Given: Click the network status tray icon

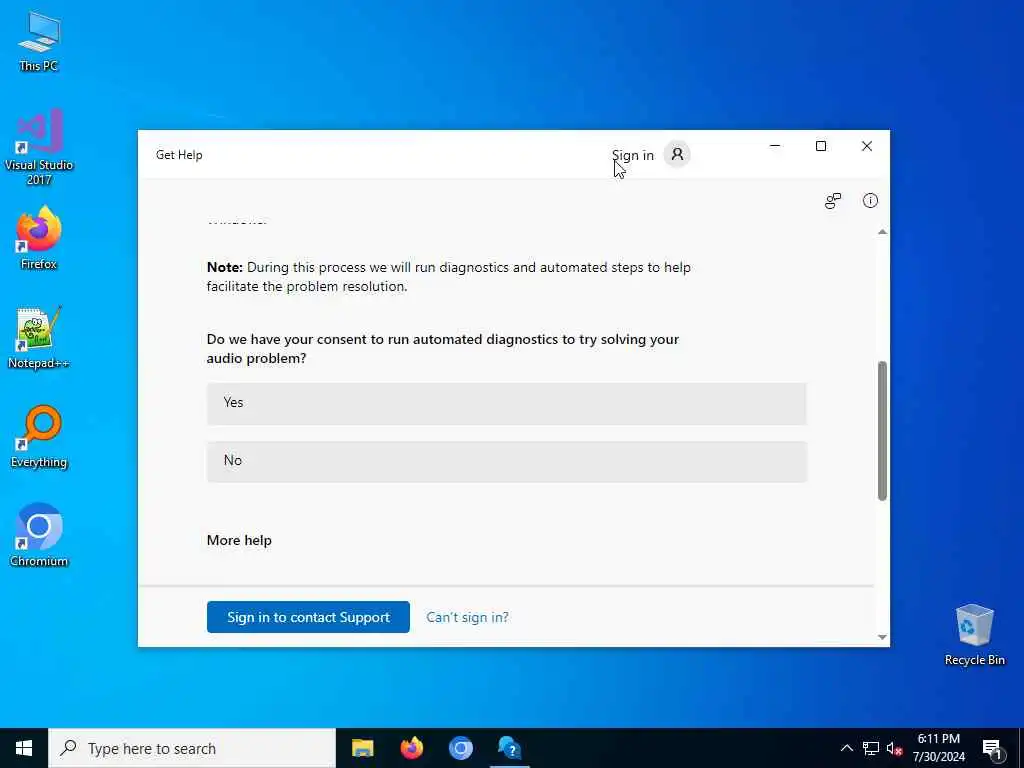Looking at the screenshot, I should 871,748.
